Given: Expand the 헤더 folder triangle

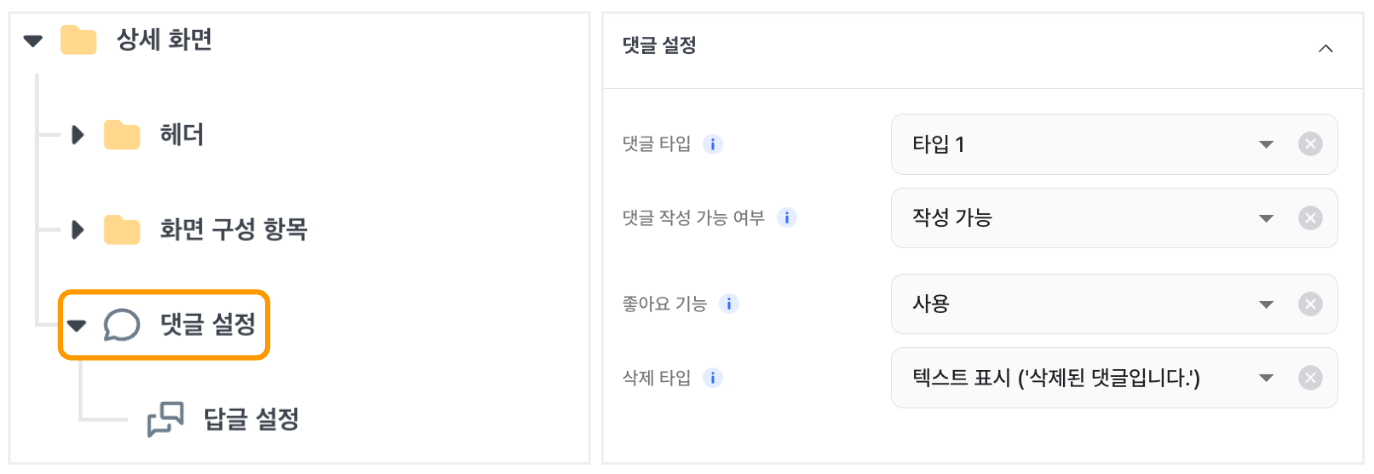Looking at the screenshot, I should pos(78,134).
